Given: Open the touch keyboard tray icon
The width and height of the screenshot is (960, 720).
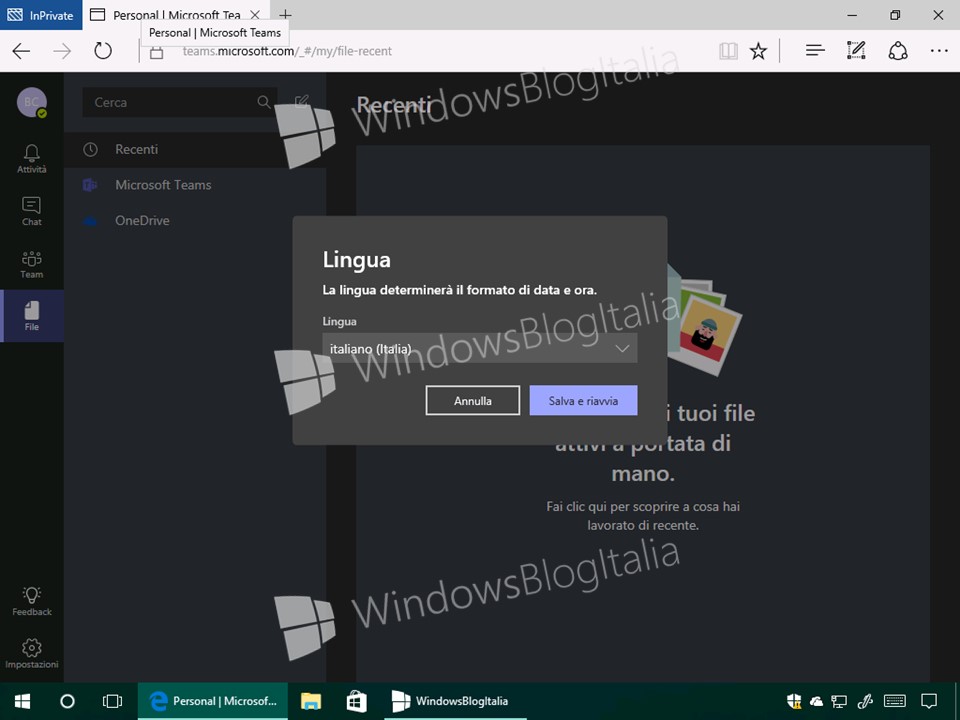Looking at the screenshot, I should (x=895, y=701).
